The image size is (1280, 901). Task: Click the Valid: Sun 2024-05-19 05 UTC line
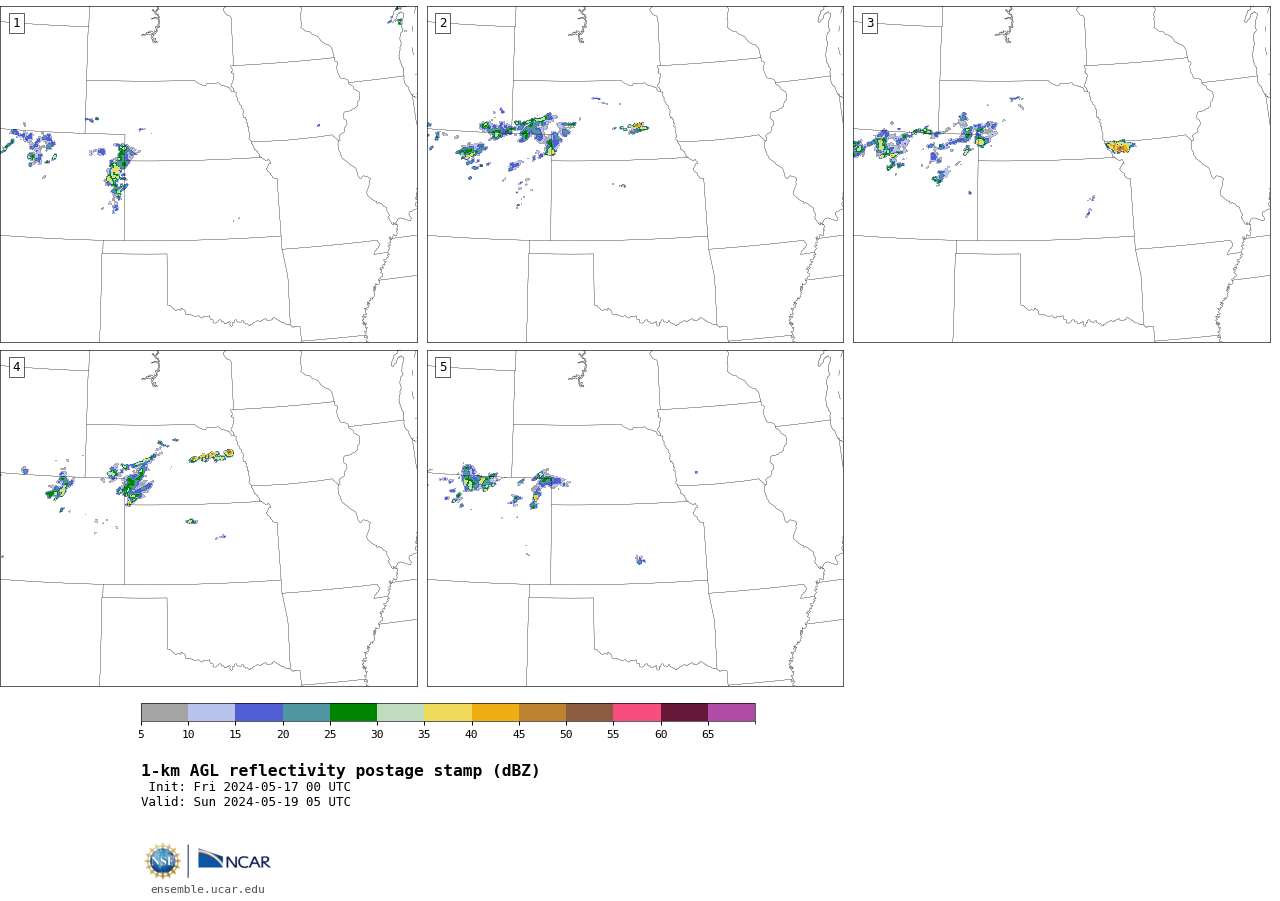(246, 802)
